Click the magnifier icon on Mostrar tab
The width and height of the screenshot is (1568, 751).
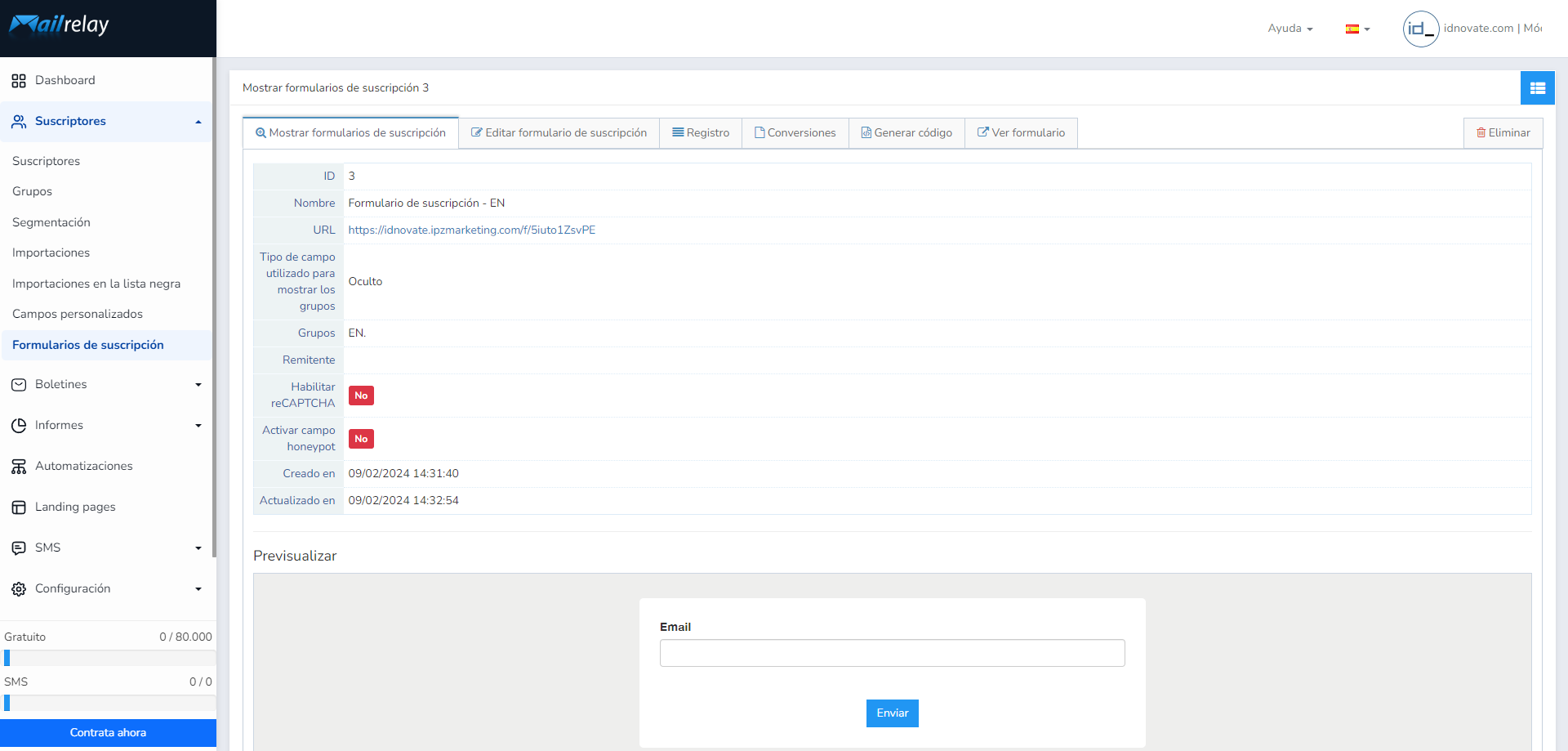point(261,133)
